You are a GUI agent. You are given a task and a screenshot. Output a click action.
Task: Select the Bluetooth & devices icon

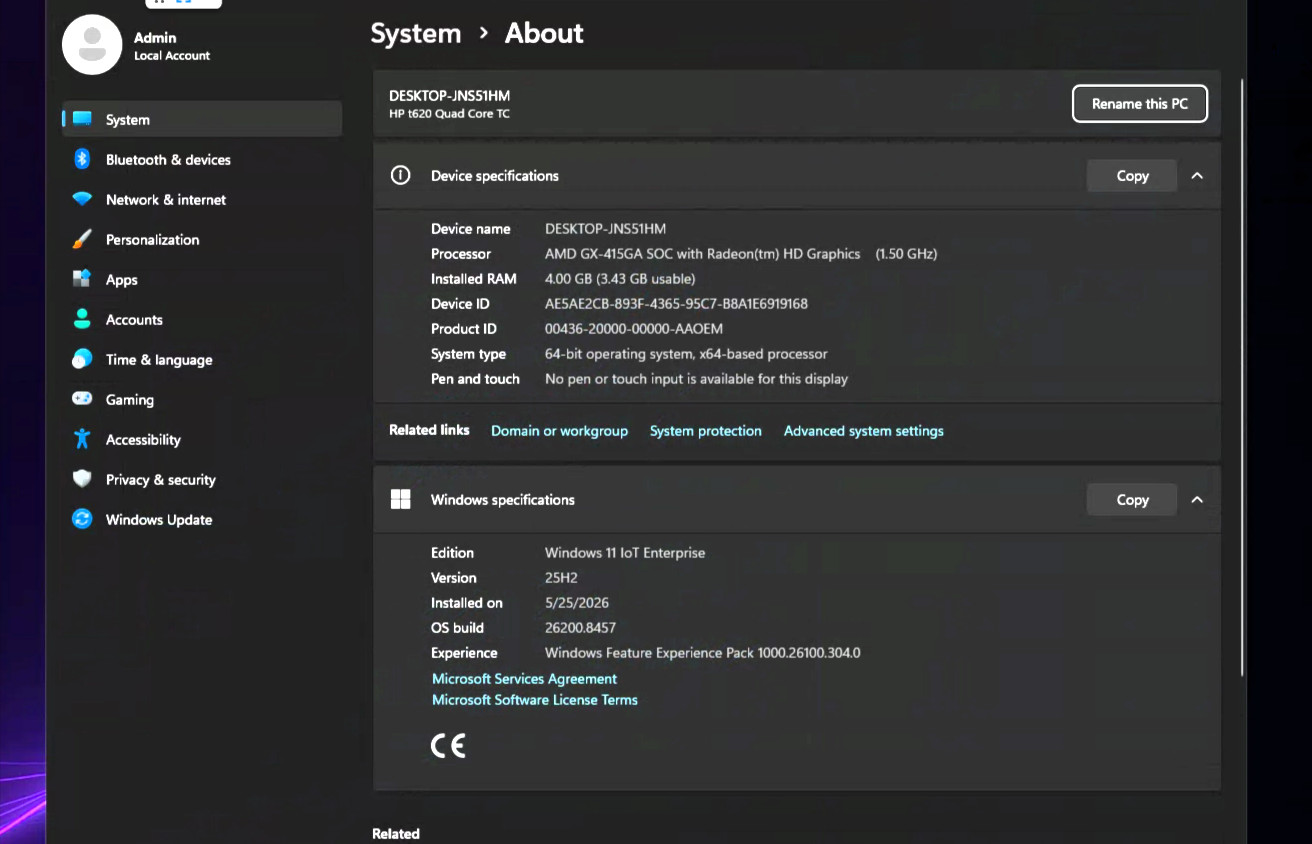(82, 159)
